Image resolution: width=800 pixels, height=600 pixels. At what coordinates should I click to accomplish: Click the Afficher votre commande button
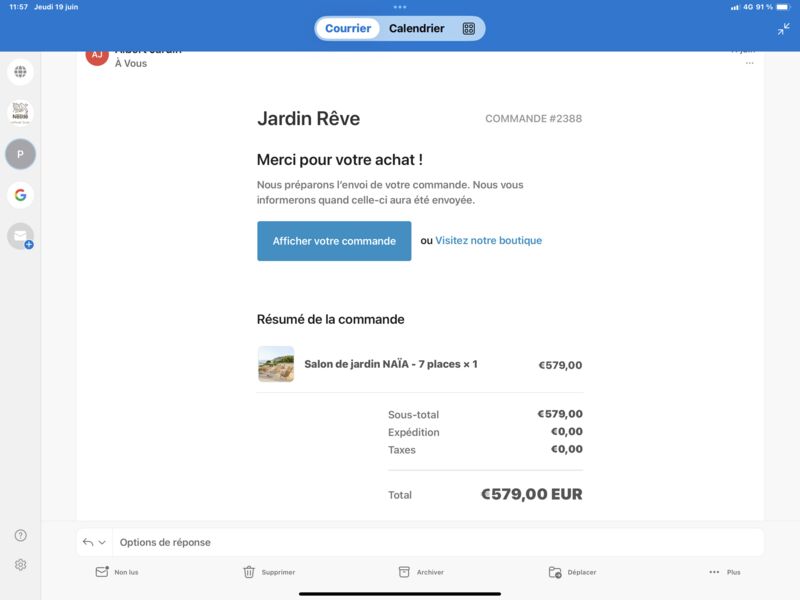334,241
